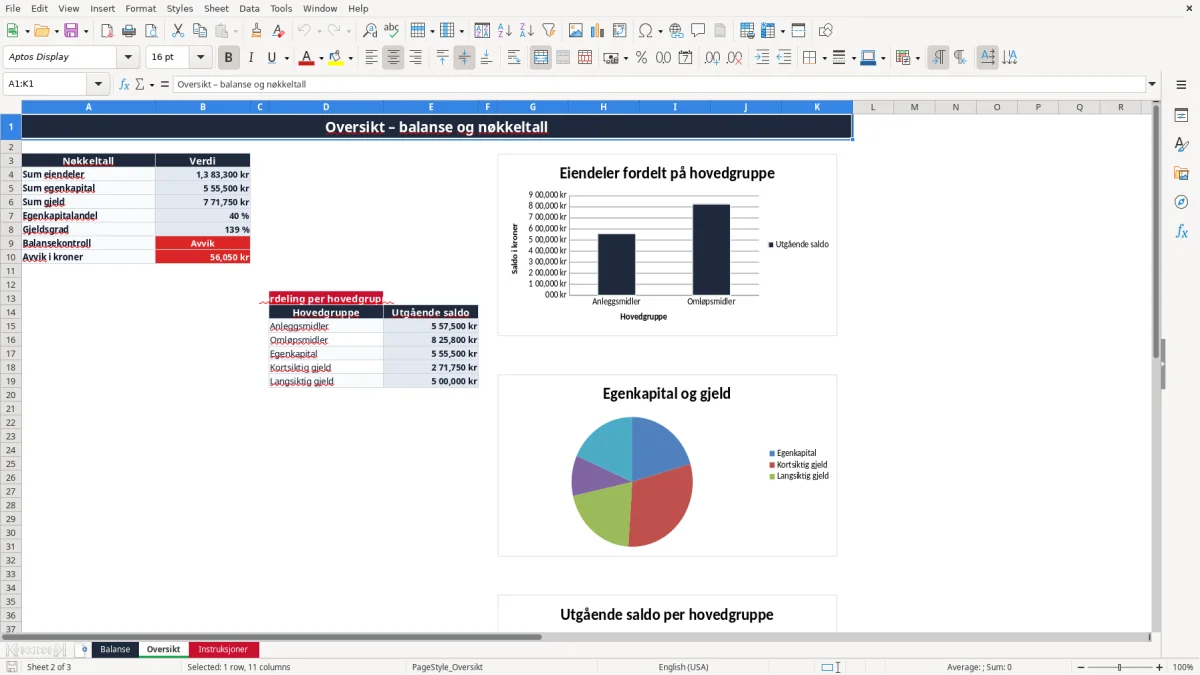Click the Cut scissors icon
The width and height of the screenshot is (1200, 675).
(177, 31)
